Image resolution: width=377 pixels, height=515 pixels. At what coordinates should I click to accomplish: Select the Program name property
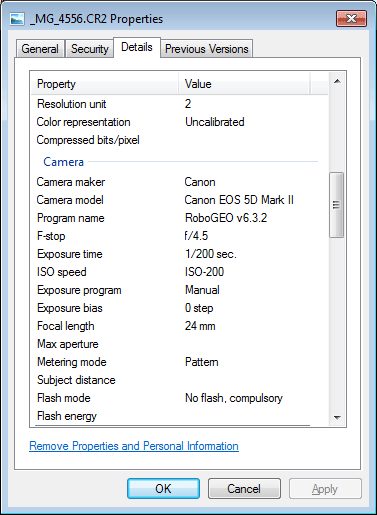[71, 218]
